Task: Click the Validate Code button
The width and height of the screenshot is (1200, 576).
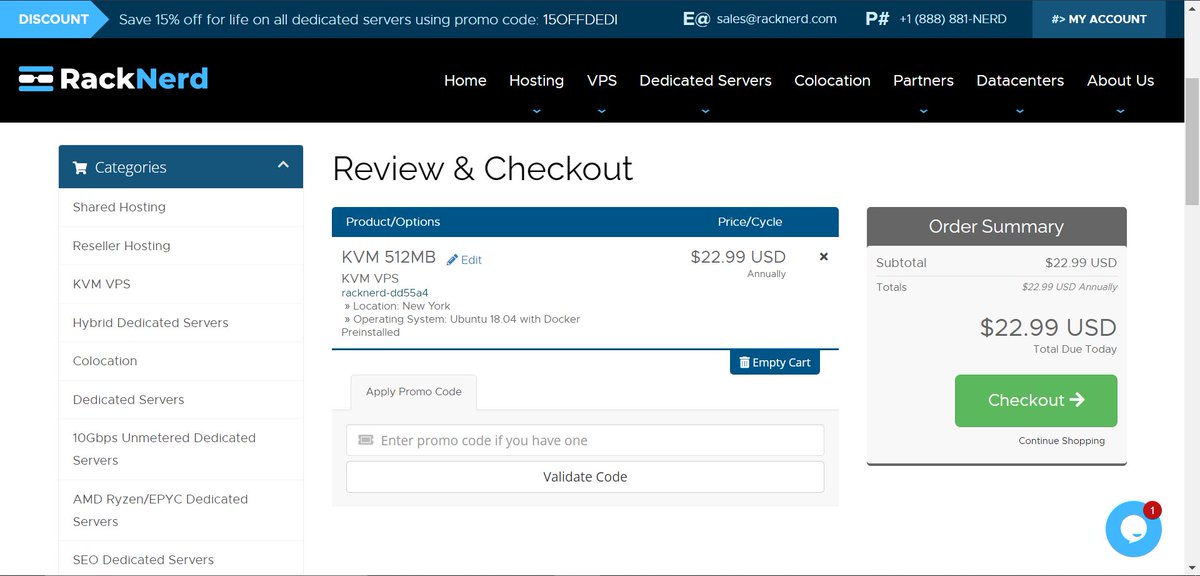Action: tap(585, 477)
